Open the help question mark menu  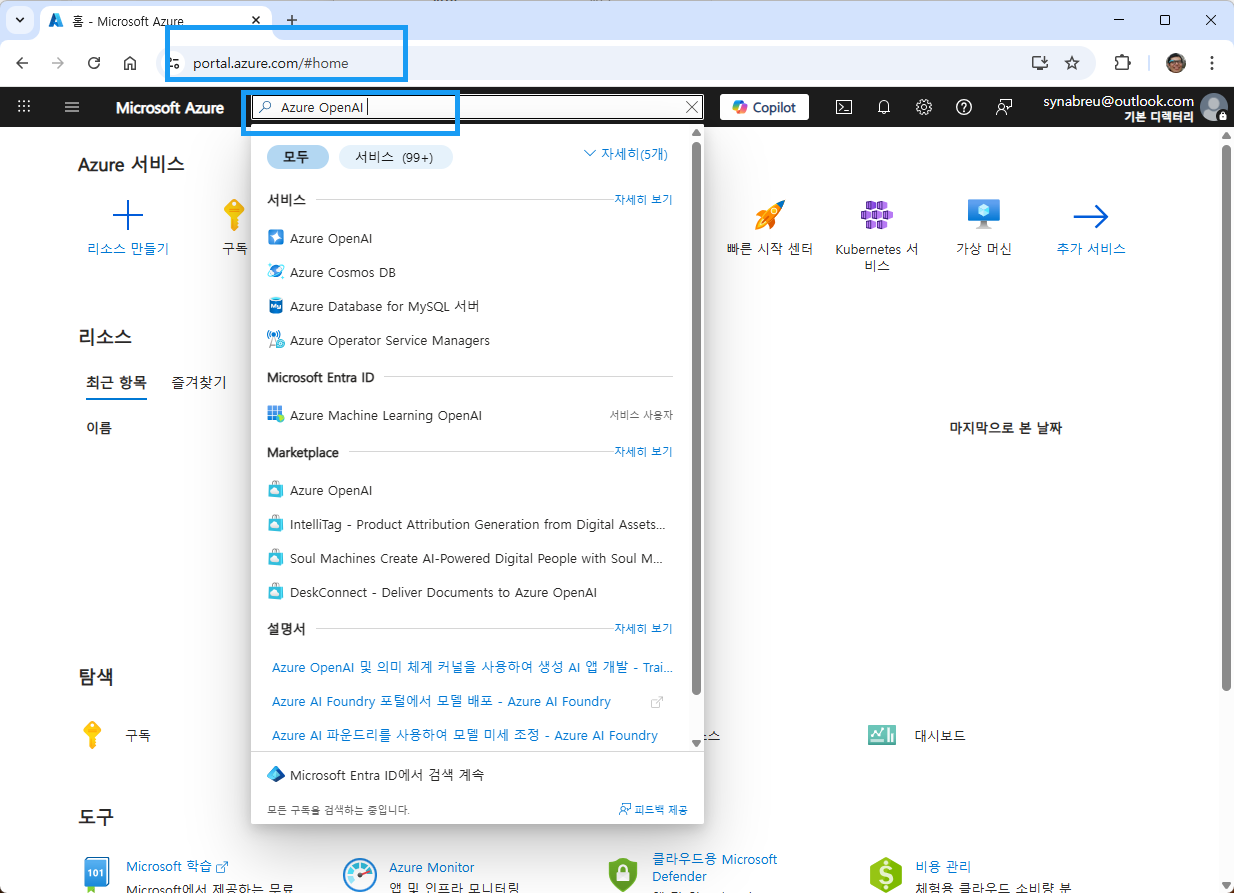964,107
